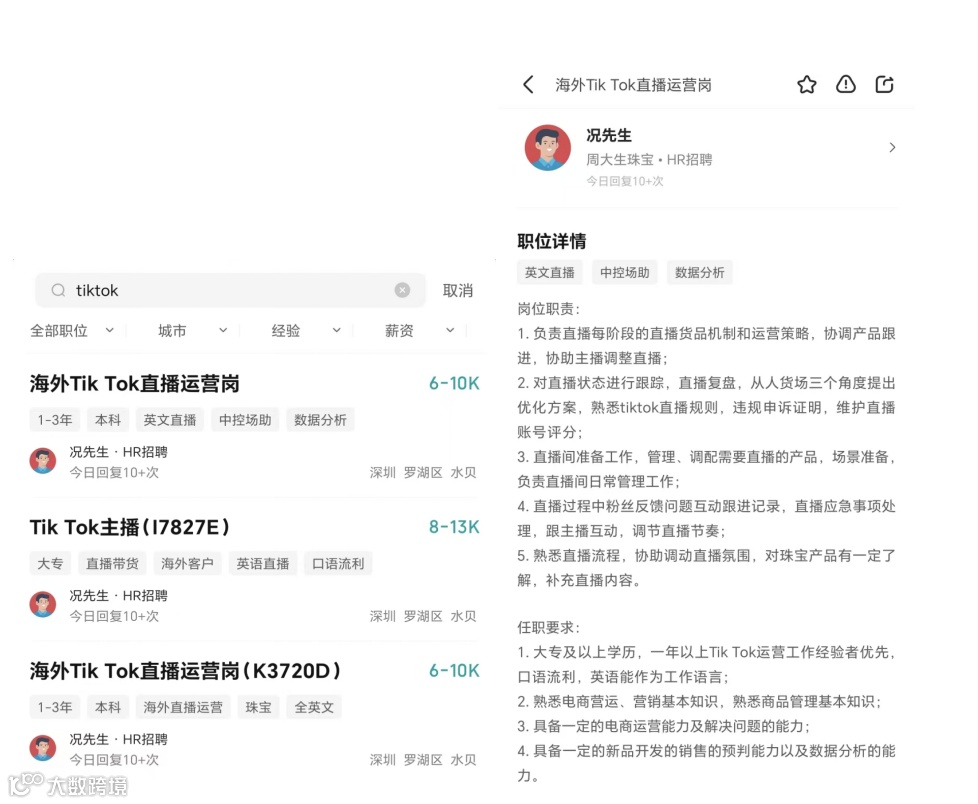Viewport: 978px width, 804px height.
Task: Select the 中控场助 tag under 职位详情
Action: point(624,273)
